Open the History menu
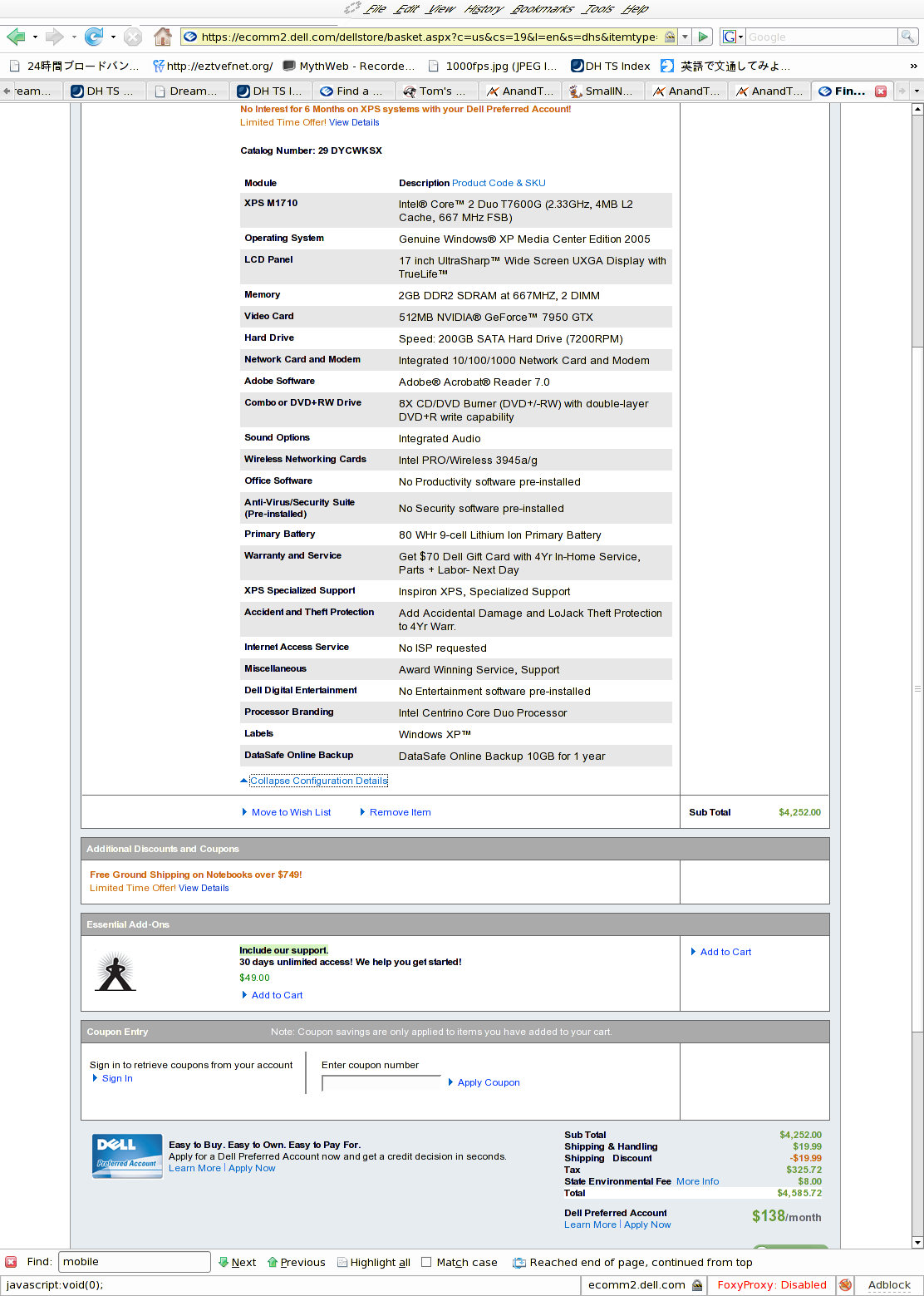 (484, 9)
